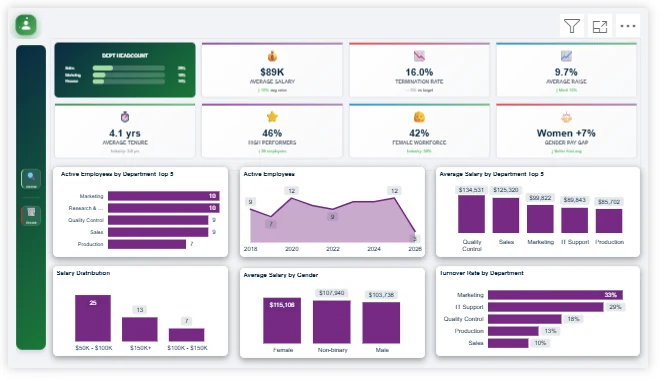
Task: Select the magnifier sidebar navigation icon
Action: click(31, 179)
